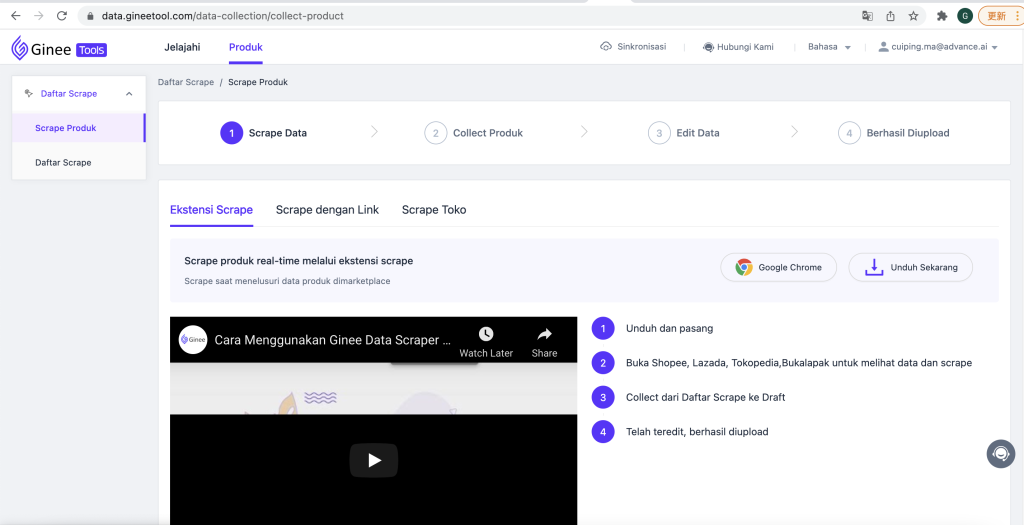Click the Edit Data step label
This screenshot has height=525, width=1024.
point(698,133)
